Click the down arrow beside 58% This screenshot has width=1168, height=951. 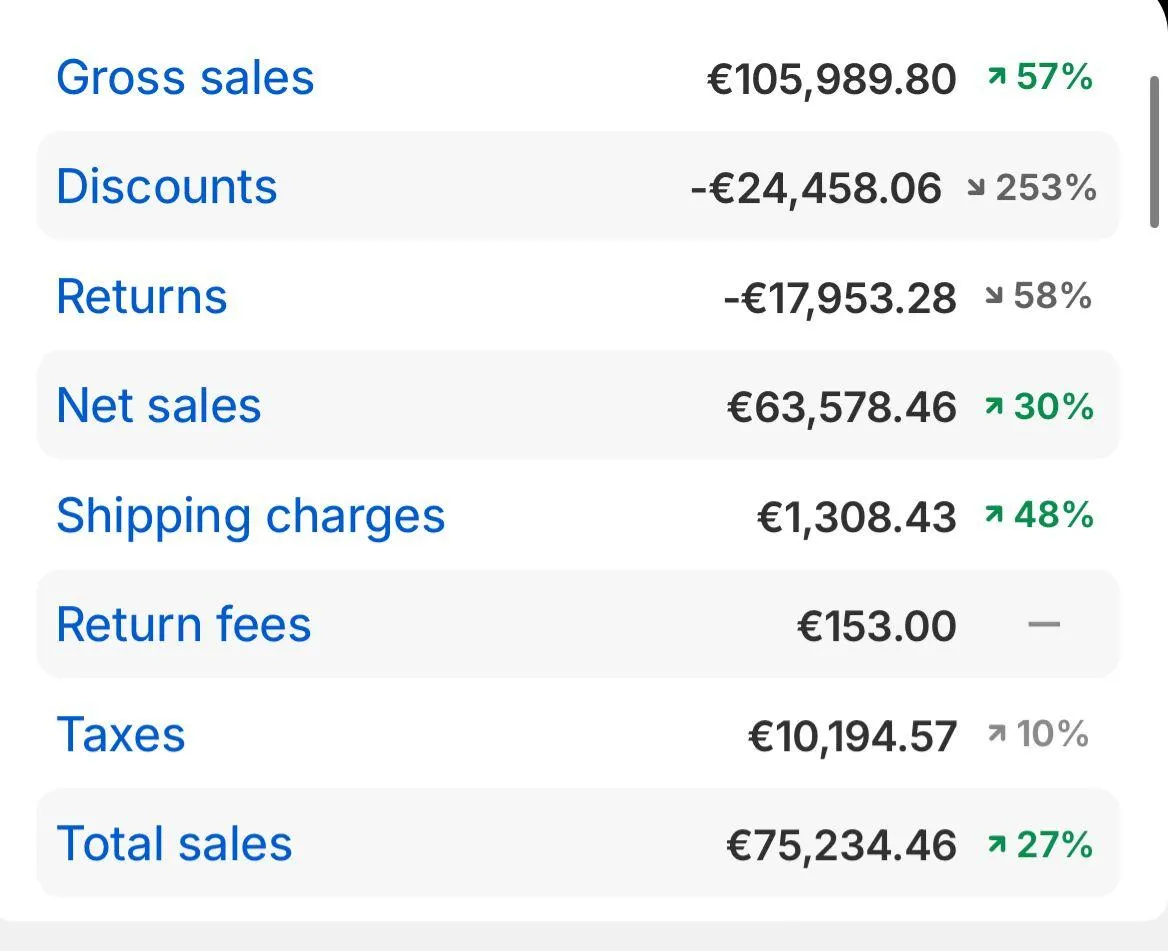click(994, 297)
